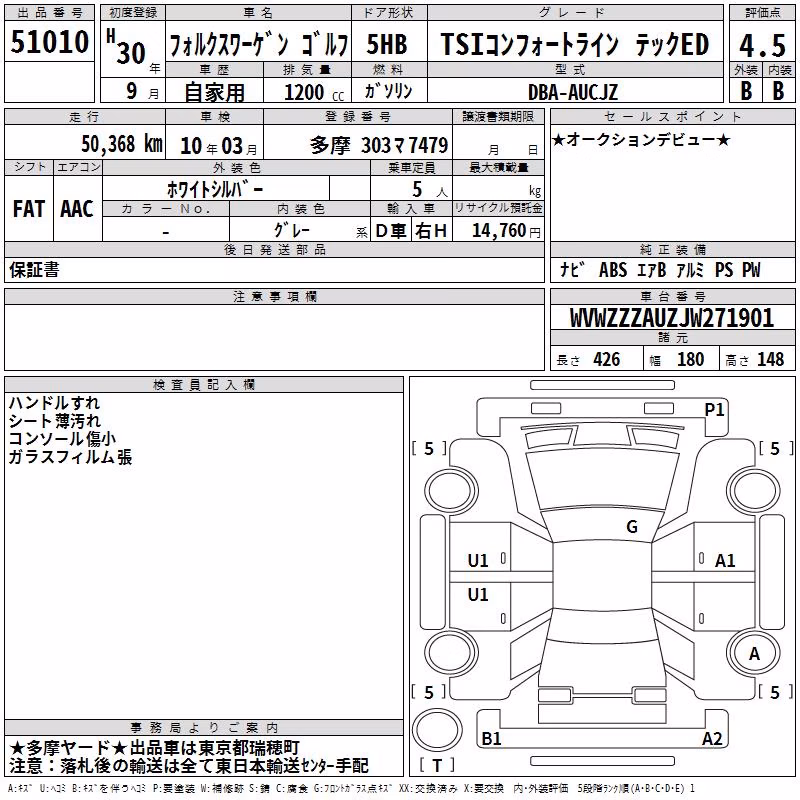Click B1 mark on rear bumper
Image resolution: width=800 pixels, height=800 pixels.
point(491,738)
